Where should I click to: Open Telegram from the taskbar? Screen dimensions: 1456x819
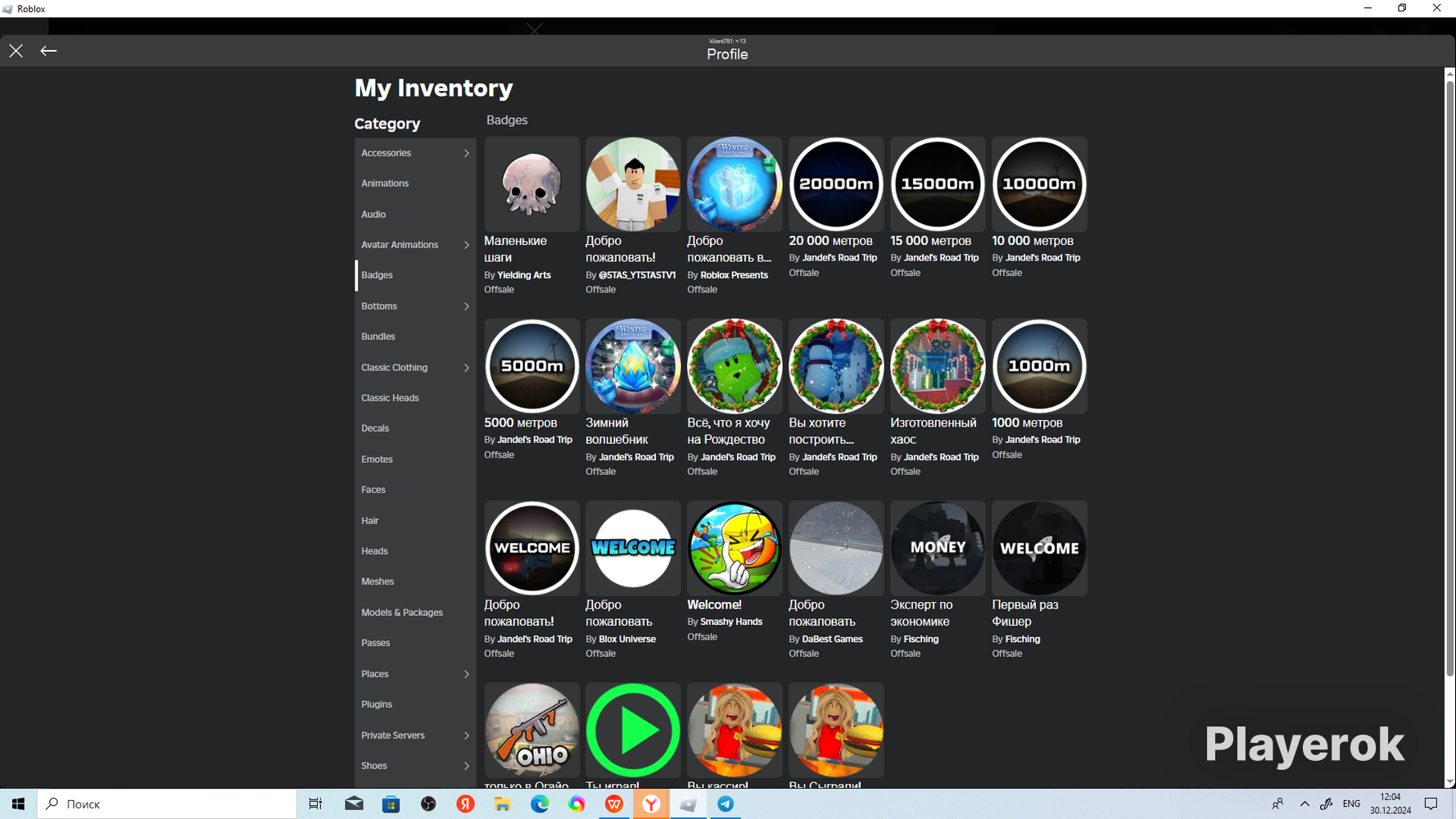pyautogui.click(x=726, y=804)
